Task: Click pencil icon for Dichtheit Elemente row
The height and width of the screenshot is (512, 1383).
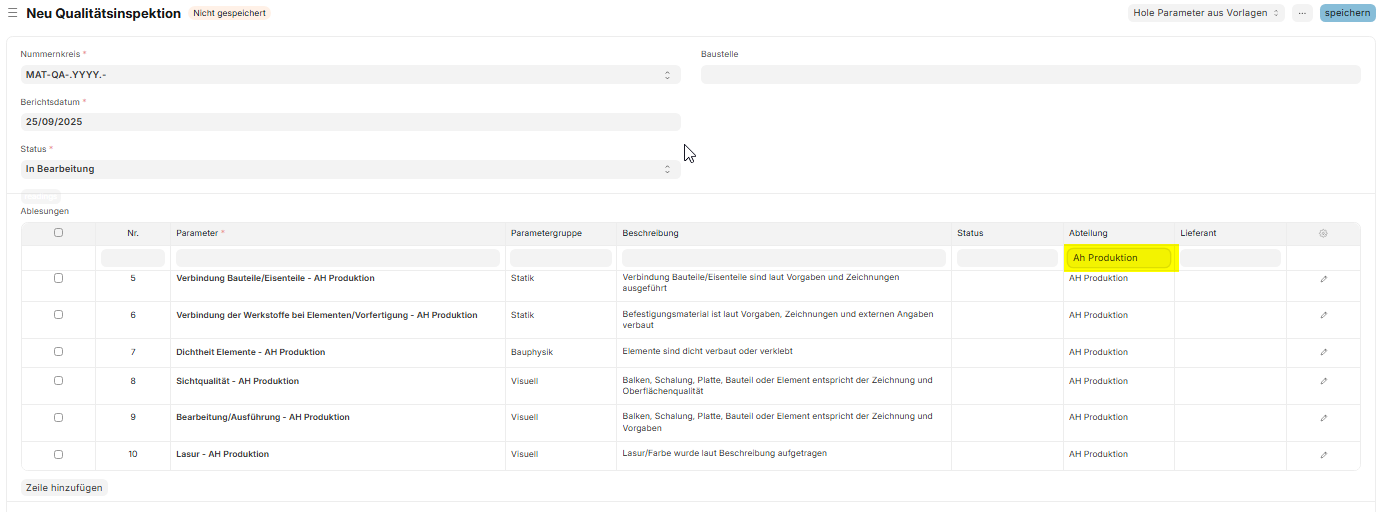Action: pos(1323,352)
